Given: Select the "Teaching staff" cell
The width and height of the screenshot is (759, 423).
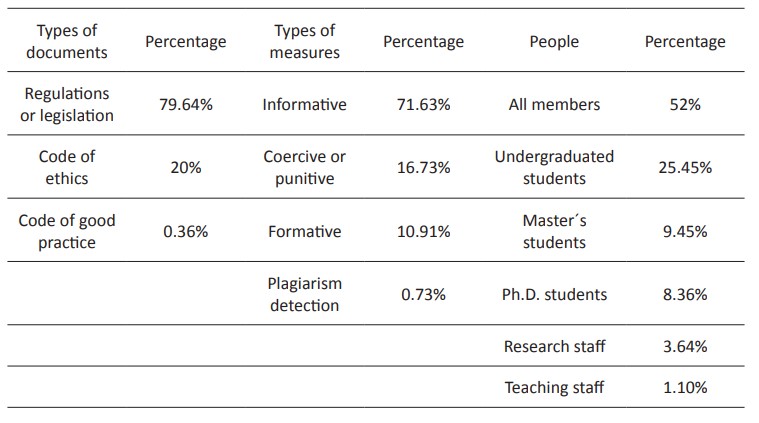Looking at the screenshot, I should pyautogui.click(x=554, y=387).
